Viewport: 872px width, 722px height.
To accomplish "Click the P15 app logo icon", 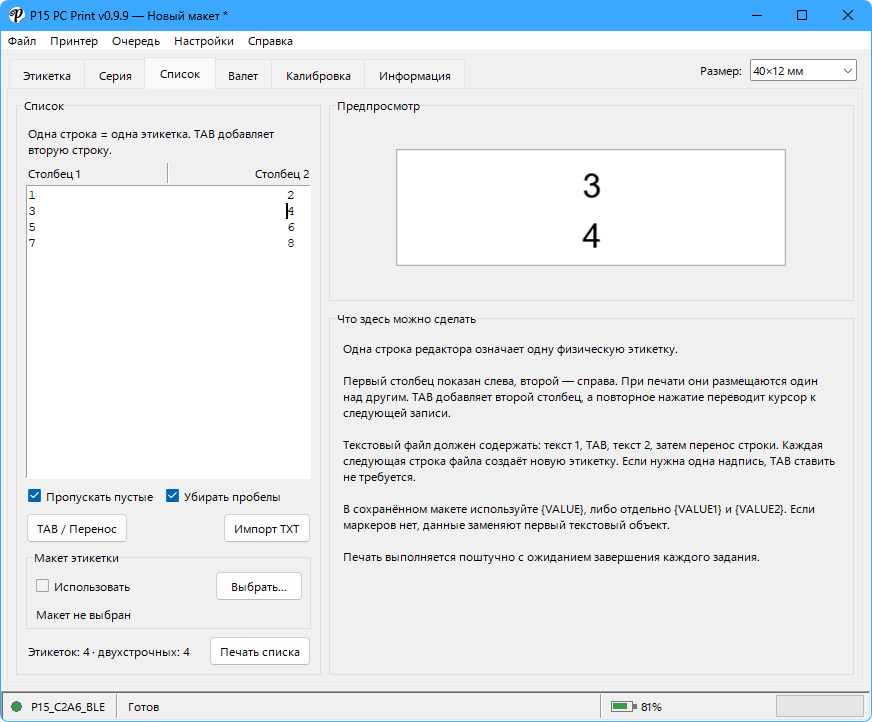I will pyautogui.click(x=16, y=15).
